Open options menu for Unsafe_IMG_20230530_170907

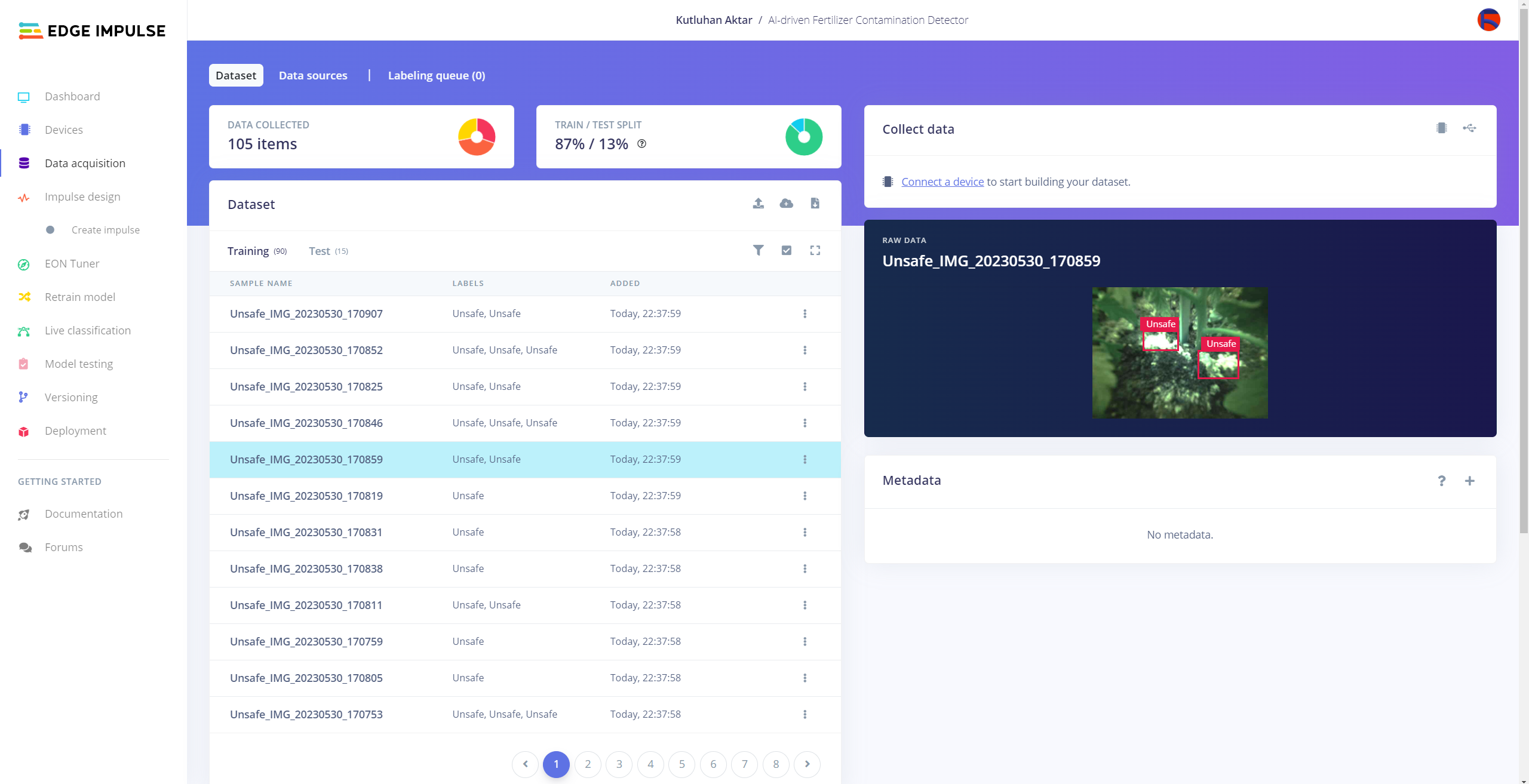(x=805, y=313)
